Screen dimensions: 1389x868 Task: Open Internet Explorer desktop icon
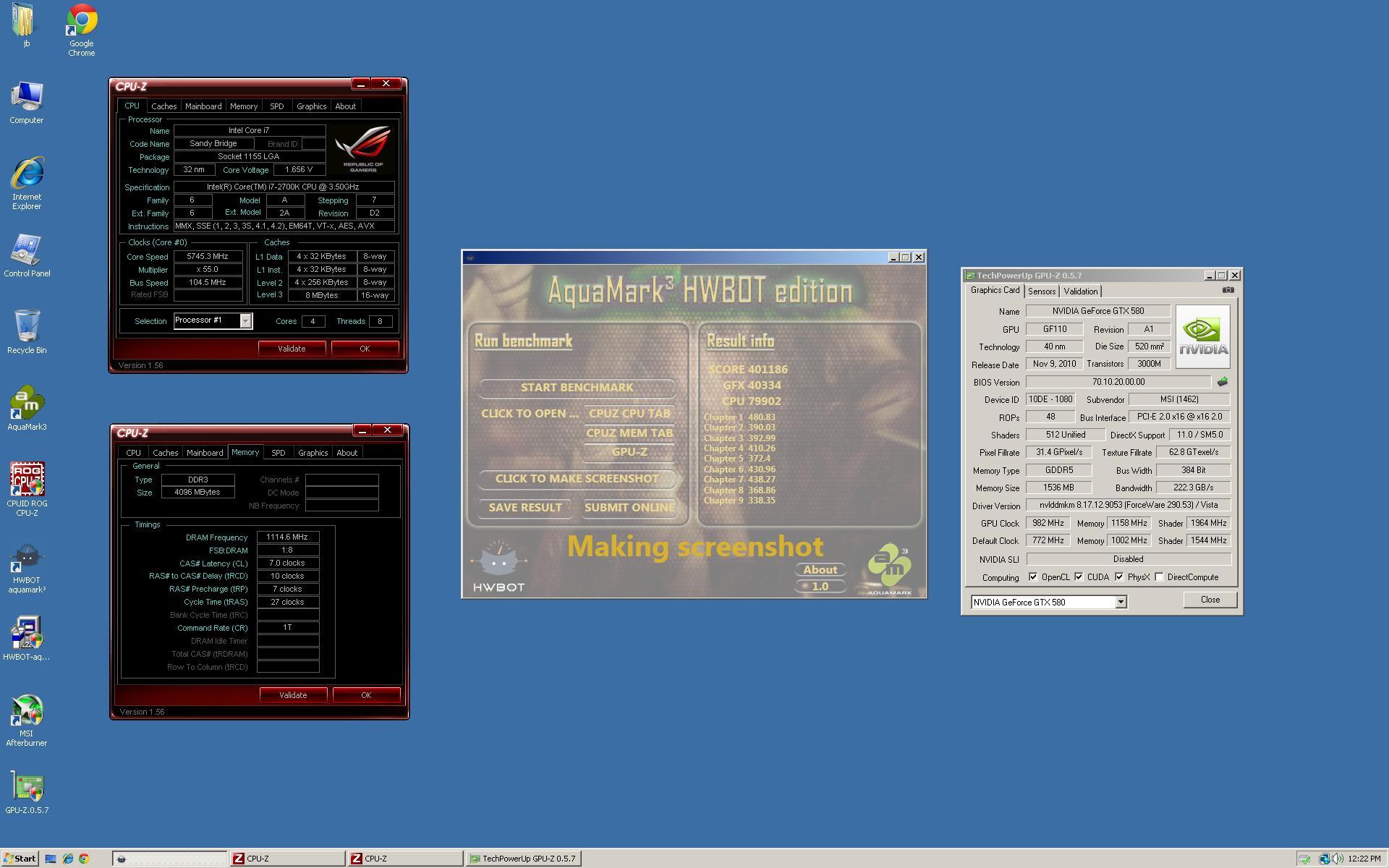[26, 183]
